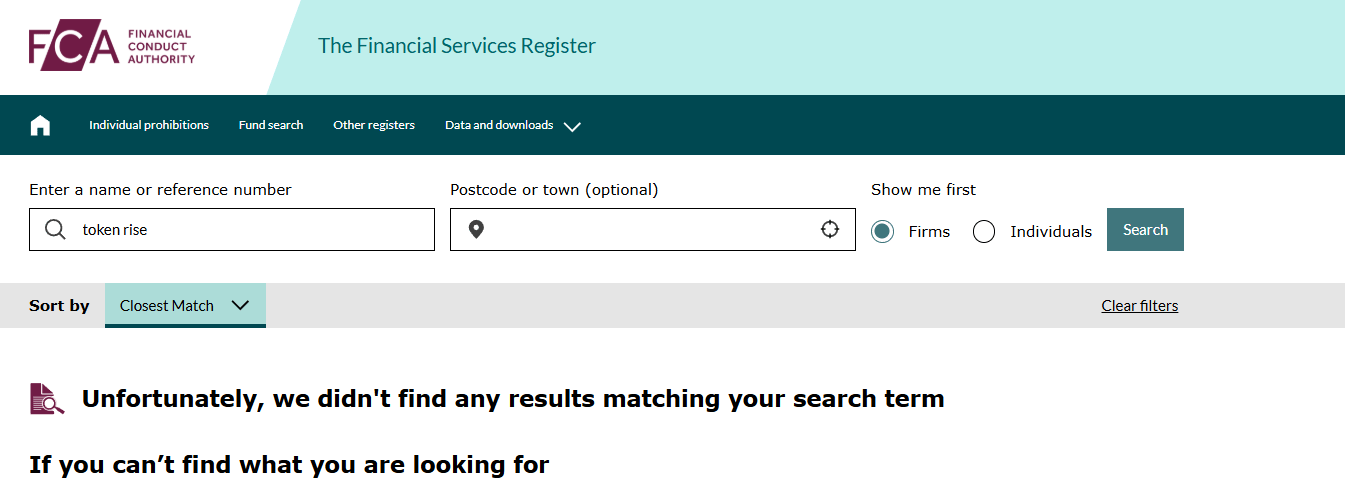Image resolution: width=1345 pixels, height=494 pixels.
Task: Open the Closest Match sort dropdown
Action: 185,306
